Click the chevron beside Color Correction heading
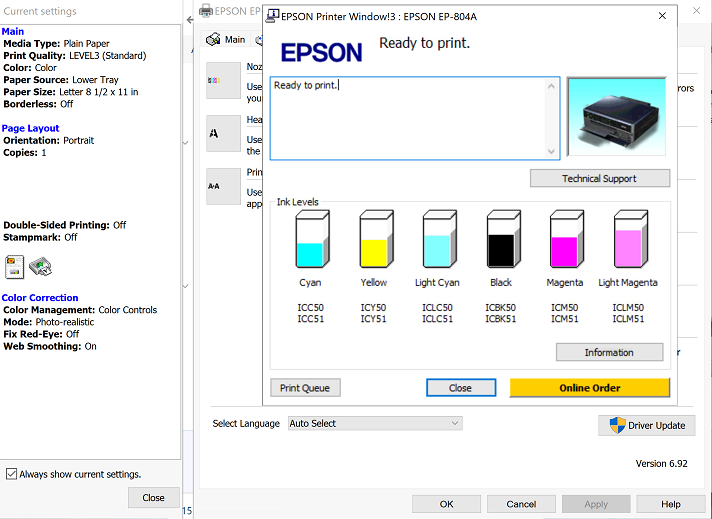The width and height of the screenshot is (712, 519). click(x=185, y=286)
